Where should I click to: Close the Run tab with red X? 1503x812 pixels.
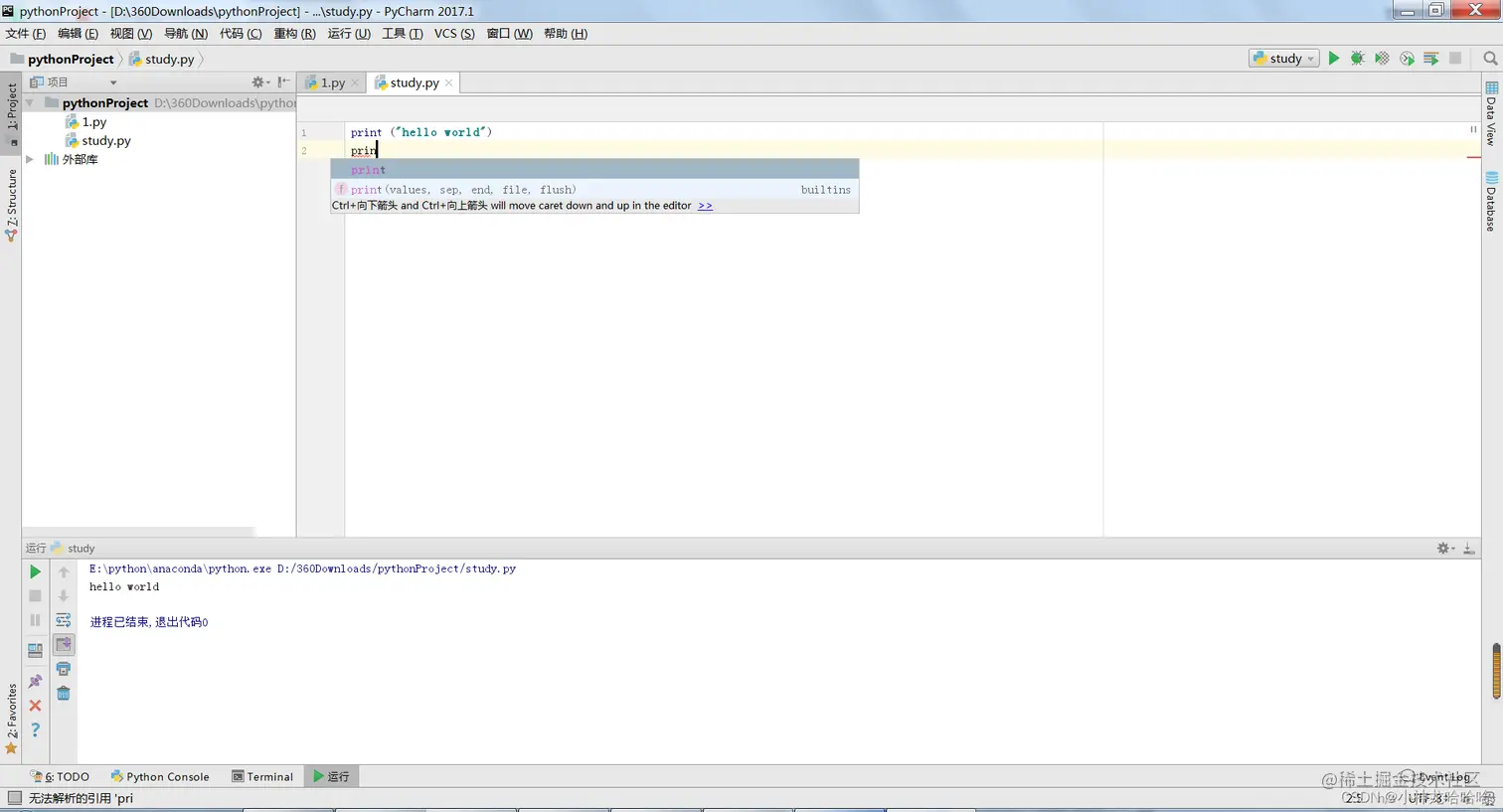click(x=35, y=706)
